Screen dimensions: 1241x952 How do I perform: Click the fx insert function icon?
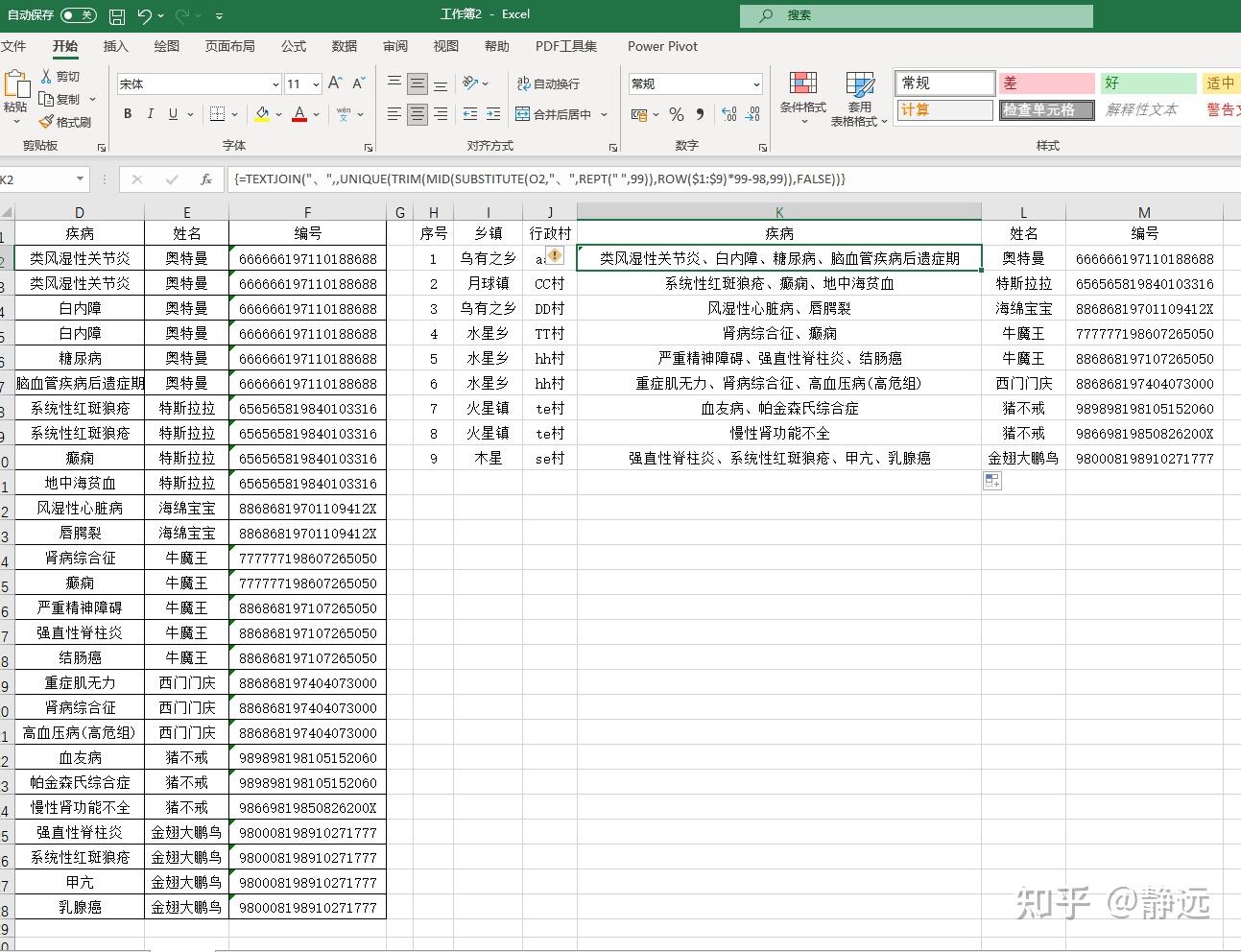(206, 179)
